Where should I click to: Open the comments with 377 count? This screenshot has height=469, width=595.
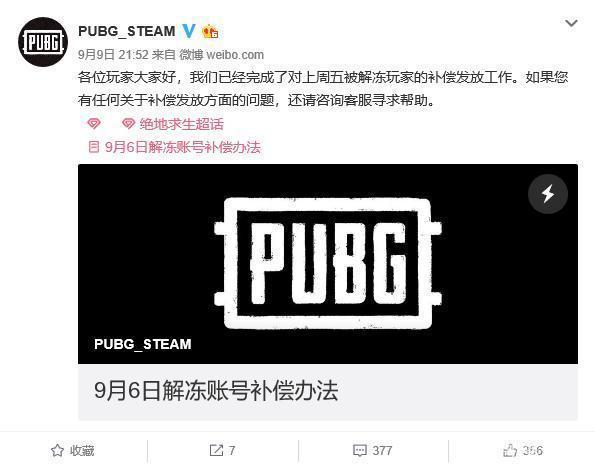click(x=373, y=450)
